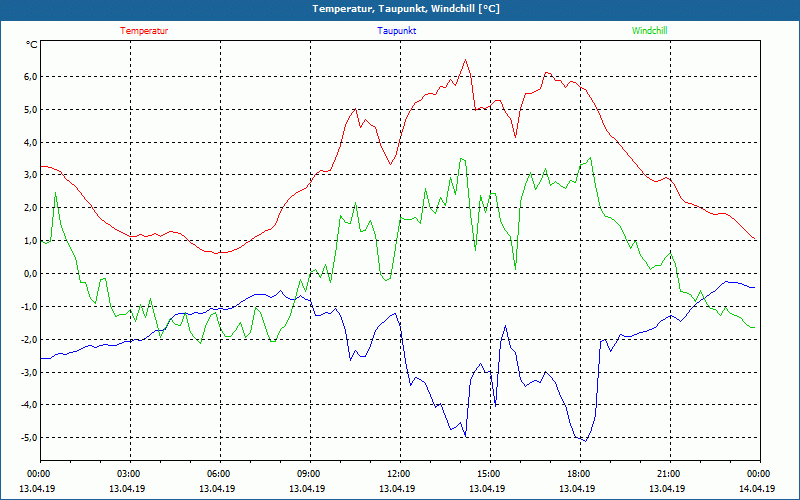Viewport: 800px width, 500px height.
Task: Click the 1,0 y-axis value
Action: pos(31,241)
